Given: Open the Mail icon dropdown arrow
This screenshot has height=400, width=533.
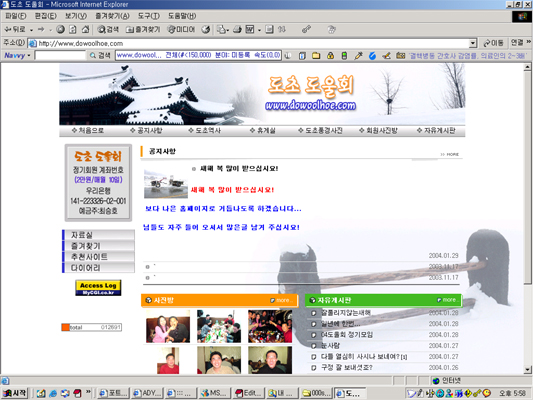Looking at the screenshot, I should click(x=227, y=30).
